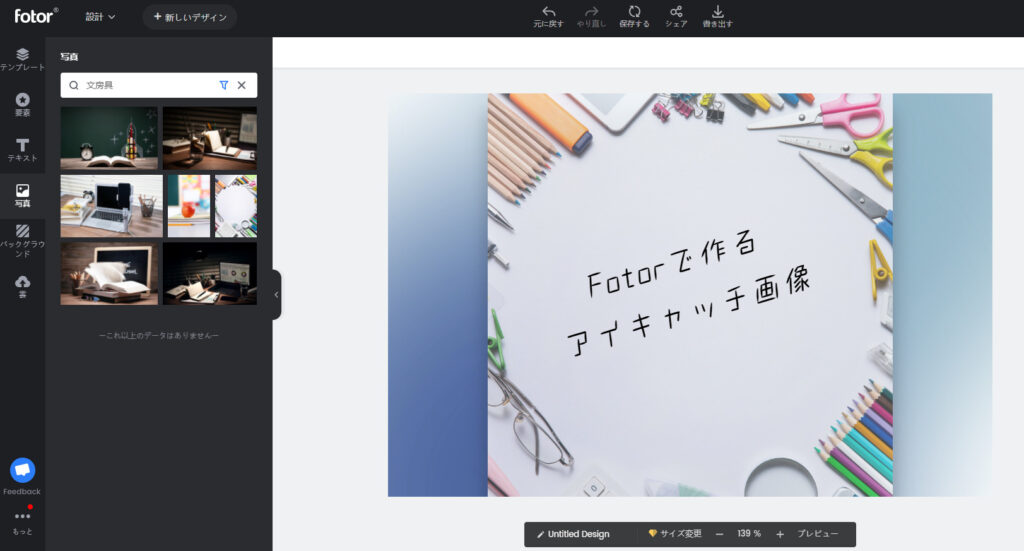This screenshot has height=551, width=1024.
Task: Zoom out with the minus button
Action: click(719, 534)
